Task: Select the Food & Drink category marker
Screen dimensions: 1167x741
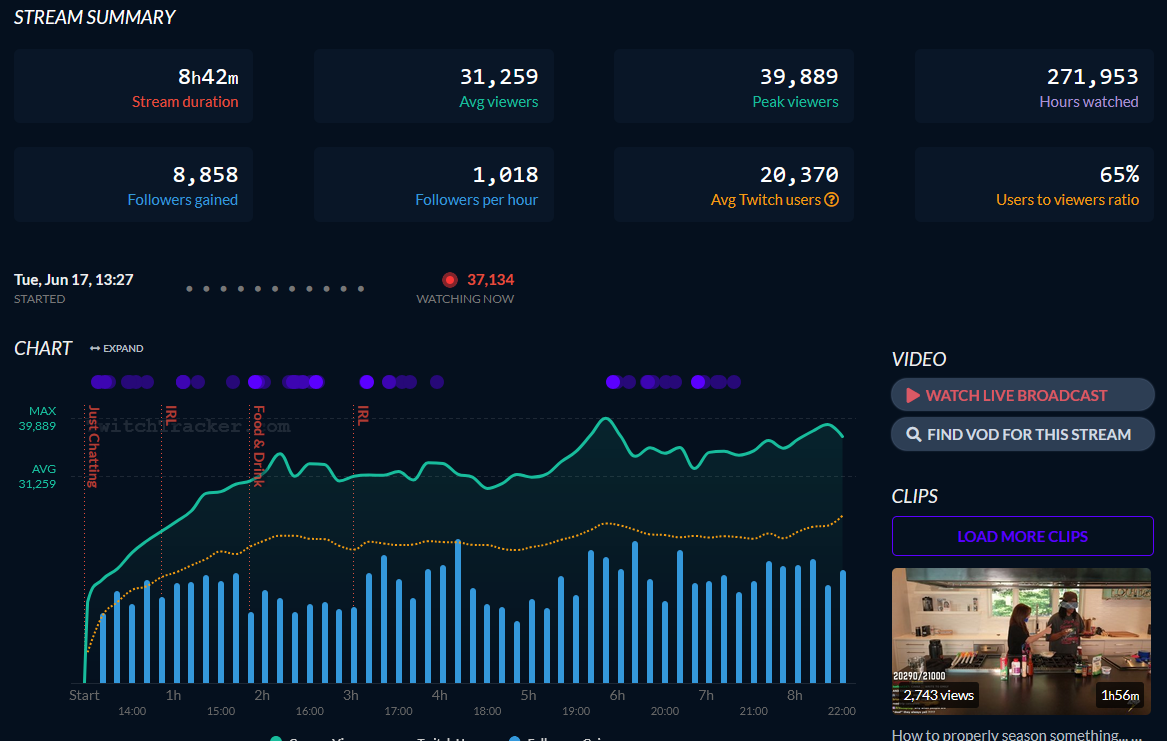Action: pyautogui.click(x=258, y=446)
